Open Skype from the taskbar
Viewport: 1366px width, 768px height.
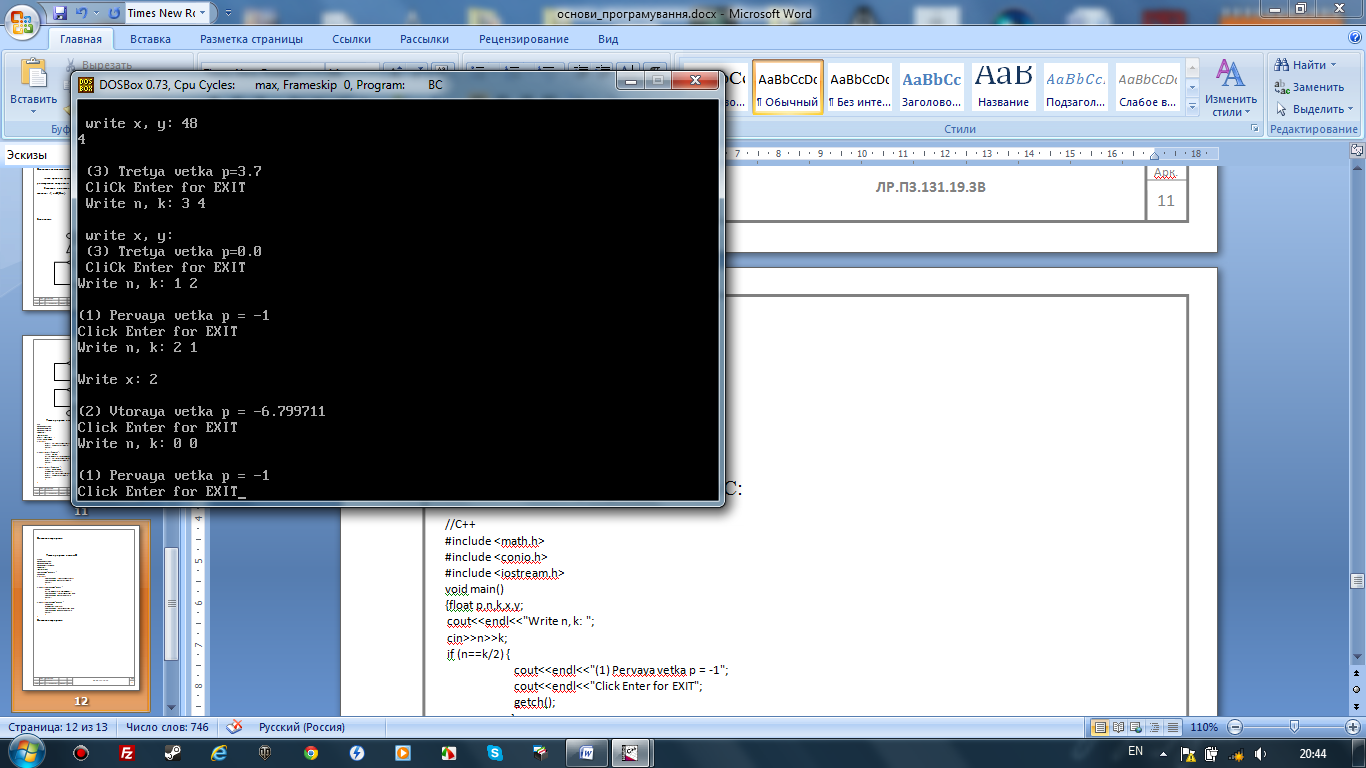[495, 753]
